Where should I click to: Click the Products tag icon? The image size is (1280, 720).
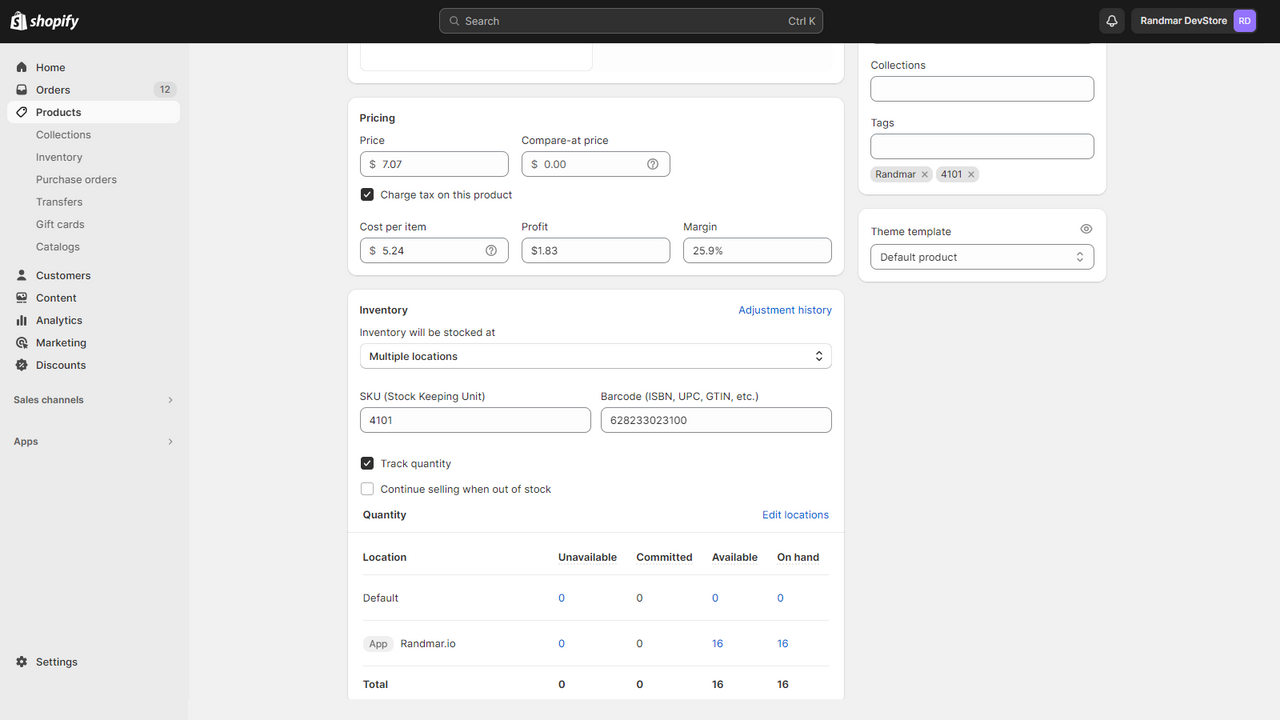22,112
